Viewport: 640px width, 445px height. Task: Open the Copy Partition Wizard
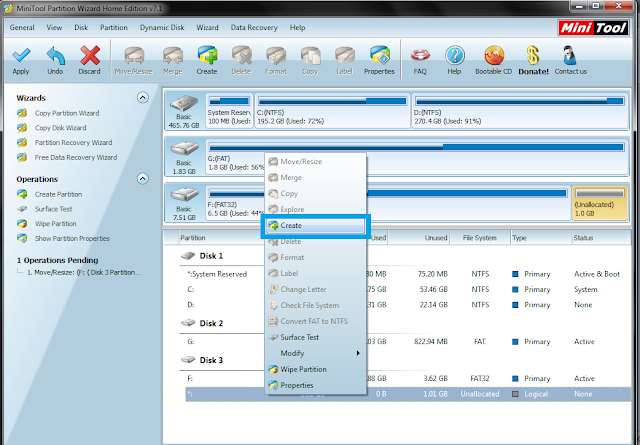click(67, 113)
